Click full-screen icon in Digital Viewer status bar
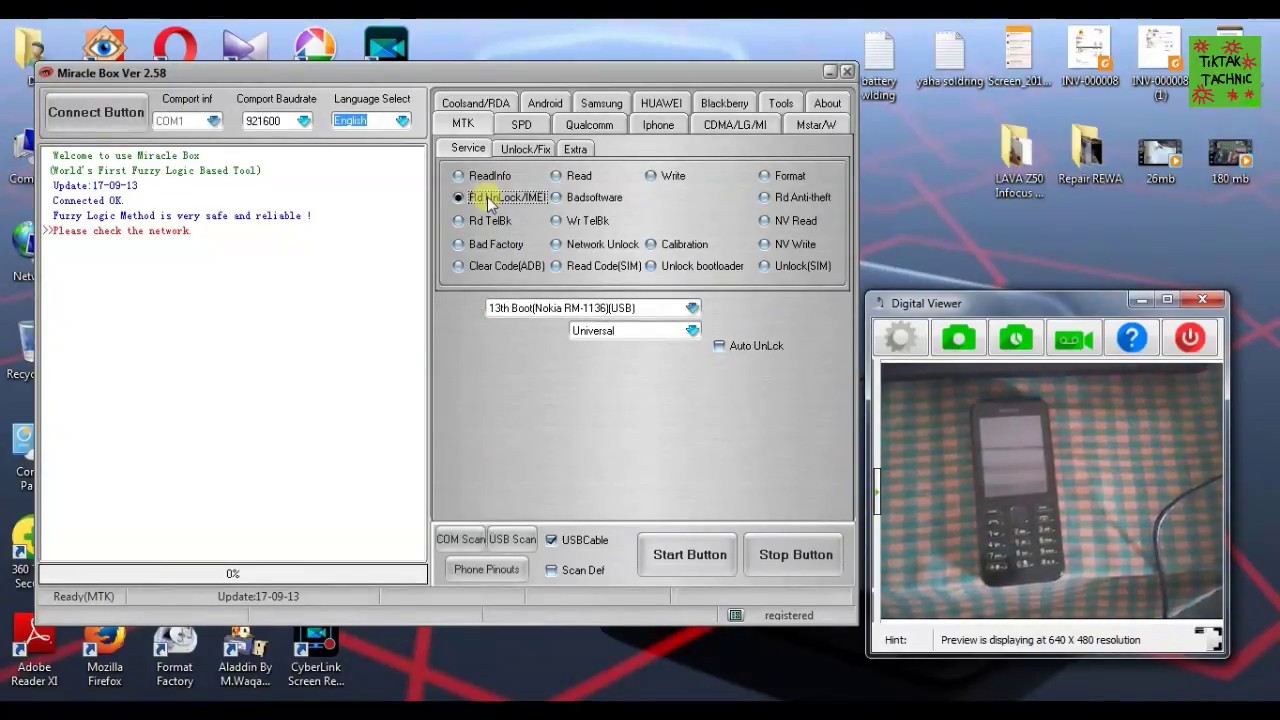This screenshot has height=720, width=1280. click(x=1208, y=639)
